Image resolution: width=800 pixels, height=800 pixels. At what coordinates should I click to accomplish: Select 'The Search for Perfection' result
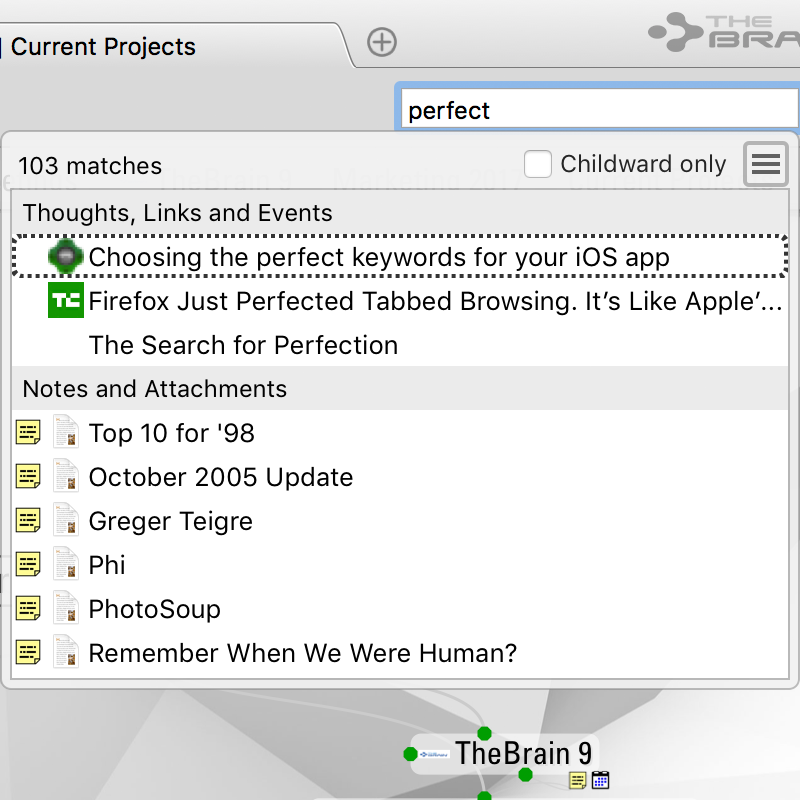pos(243,345)
